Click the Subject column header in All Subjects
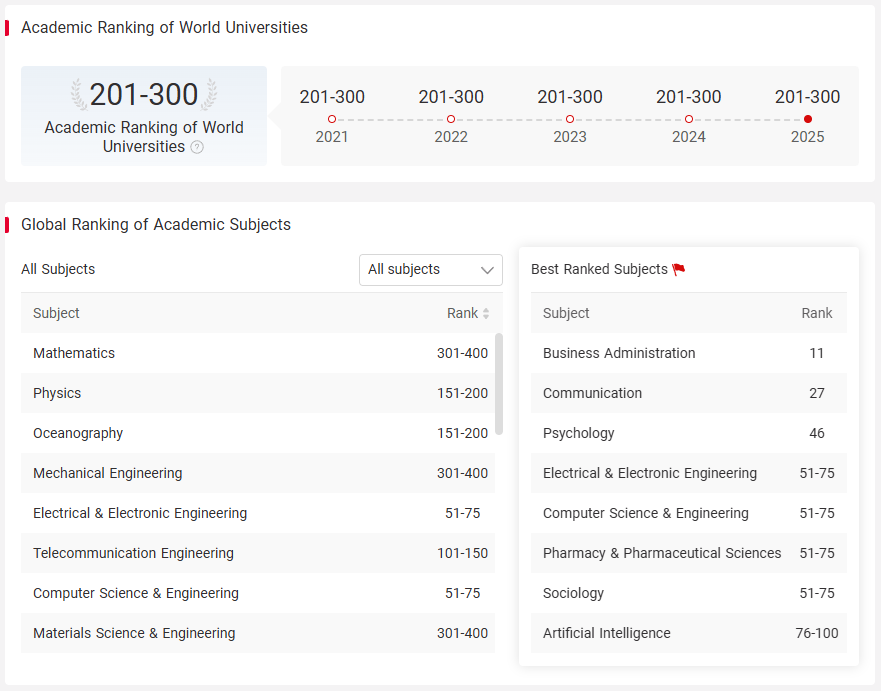This screenshot has width=881, height=691. [56, 313]
